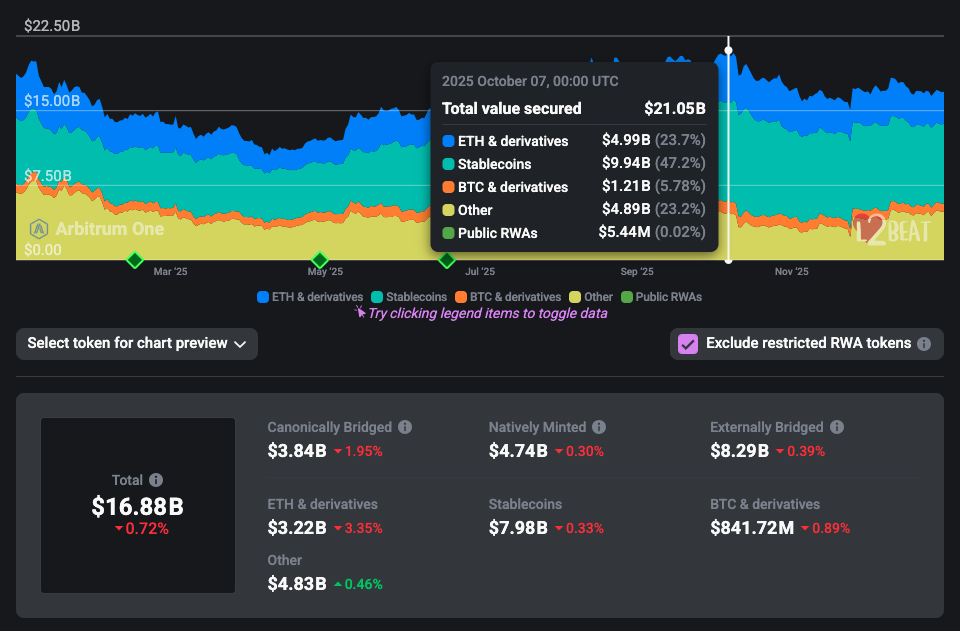Screen dimensions: 960x631
Task: Toggle Public RWAs legend item
Action: (x=661, y=297)
